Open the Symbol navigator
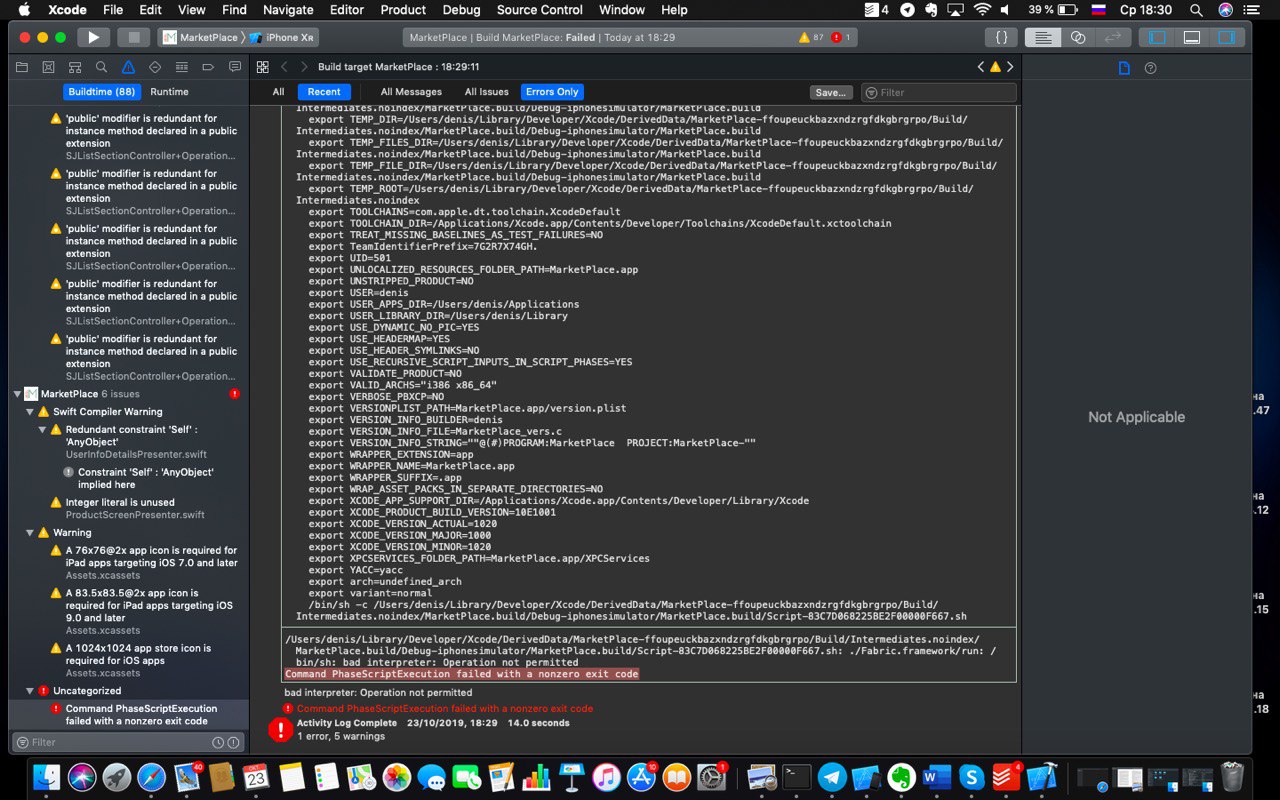 click(x=75, y=67)
